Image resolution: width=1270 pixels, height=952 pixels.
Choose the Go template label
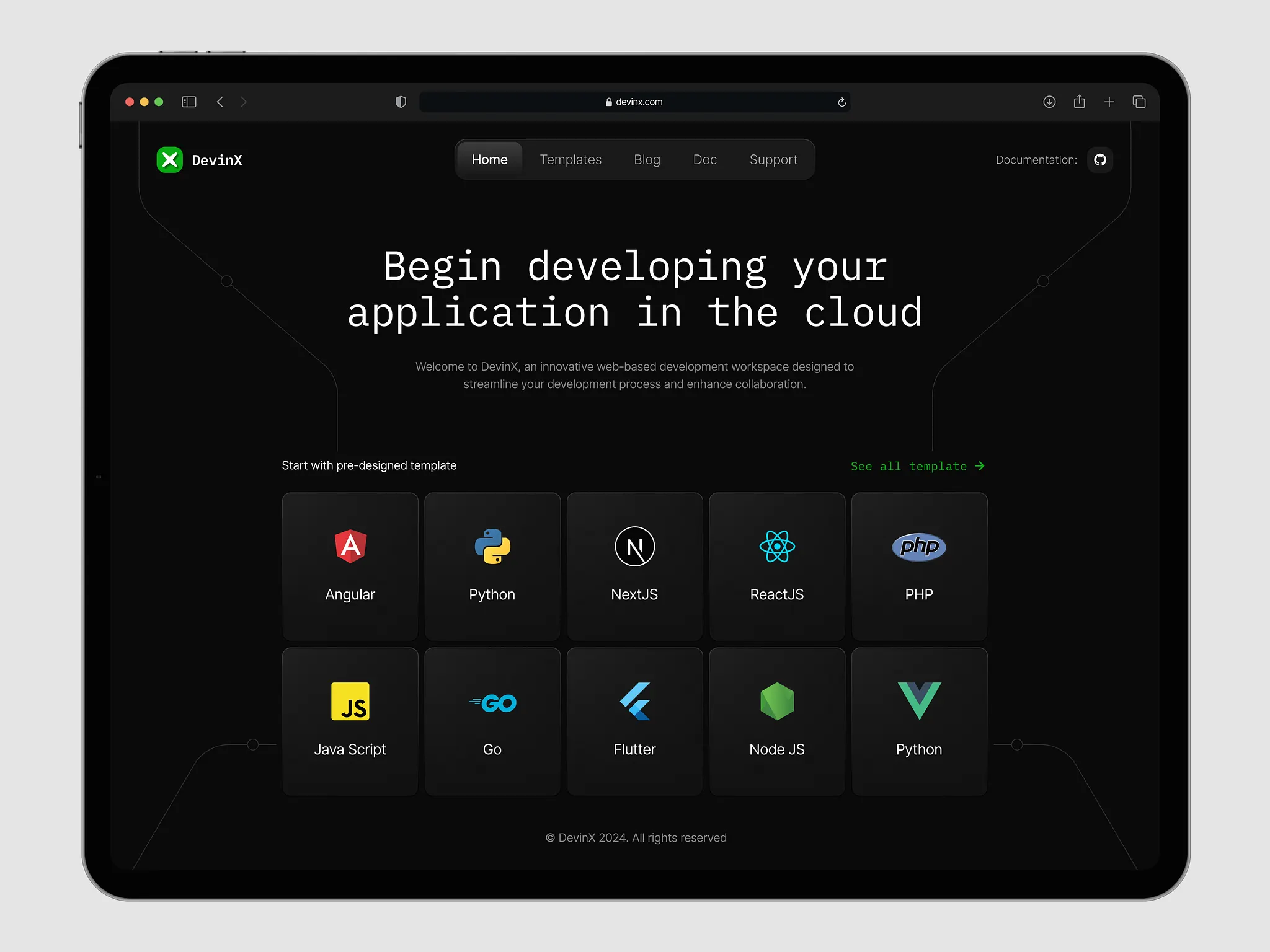pos(492,749)
